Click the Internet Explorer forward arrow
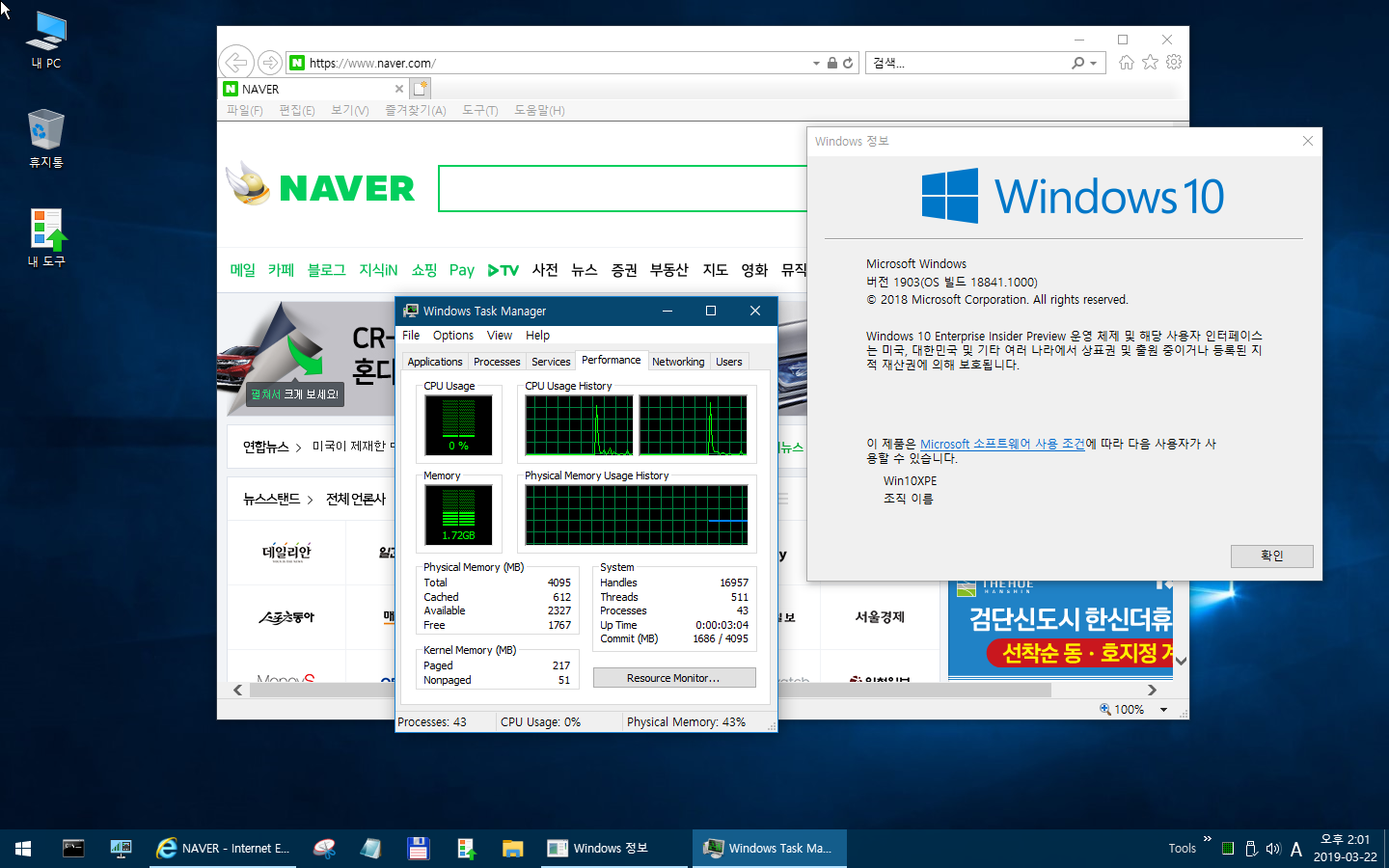Screen dimensions: 1389x868 click(271, 63)
